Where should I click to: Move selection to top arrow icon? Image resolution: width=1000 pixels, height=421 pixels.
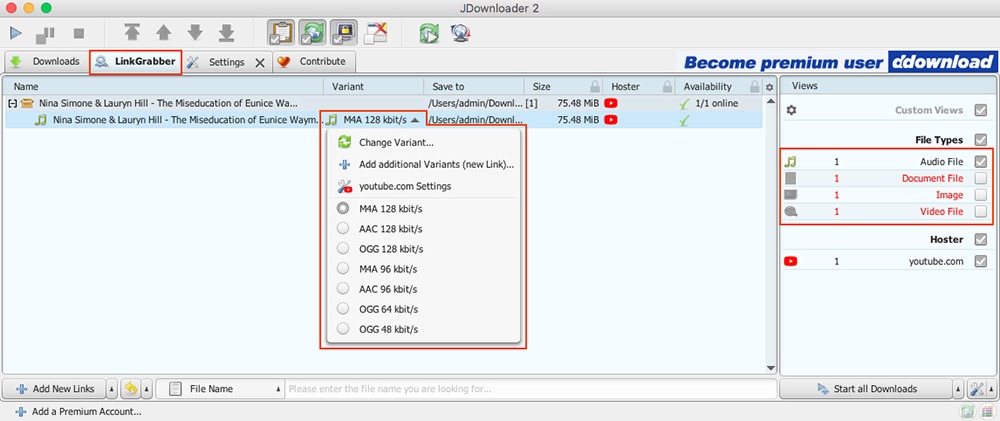click(132, 33)
